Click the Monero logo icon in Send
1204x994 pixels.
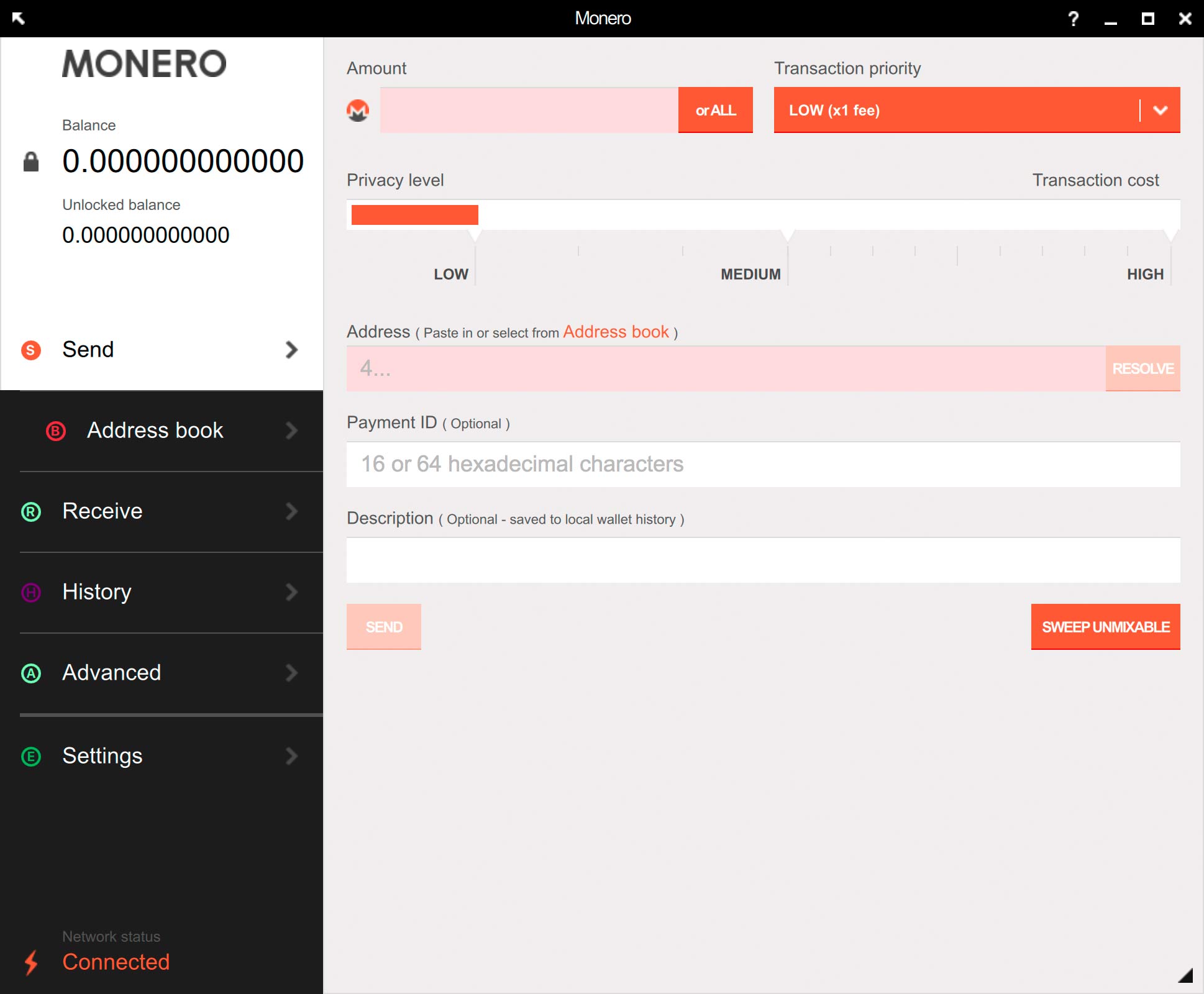[x=359, y=111]
